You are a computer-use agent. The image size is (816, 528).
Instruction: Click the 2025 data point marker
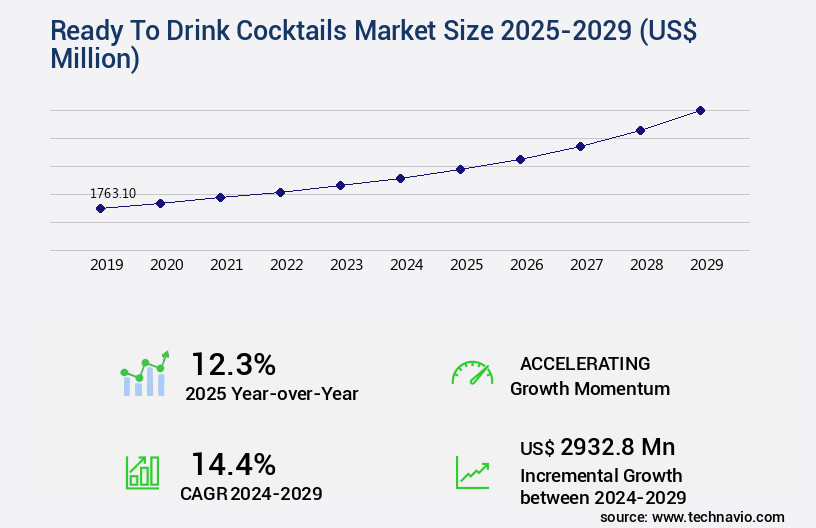pyautogui.click(x=460, y=169)
